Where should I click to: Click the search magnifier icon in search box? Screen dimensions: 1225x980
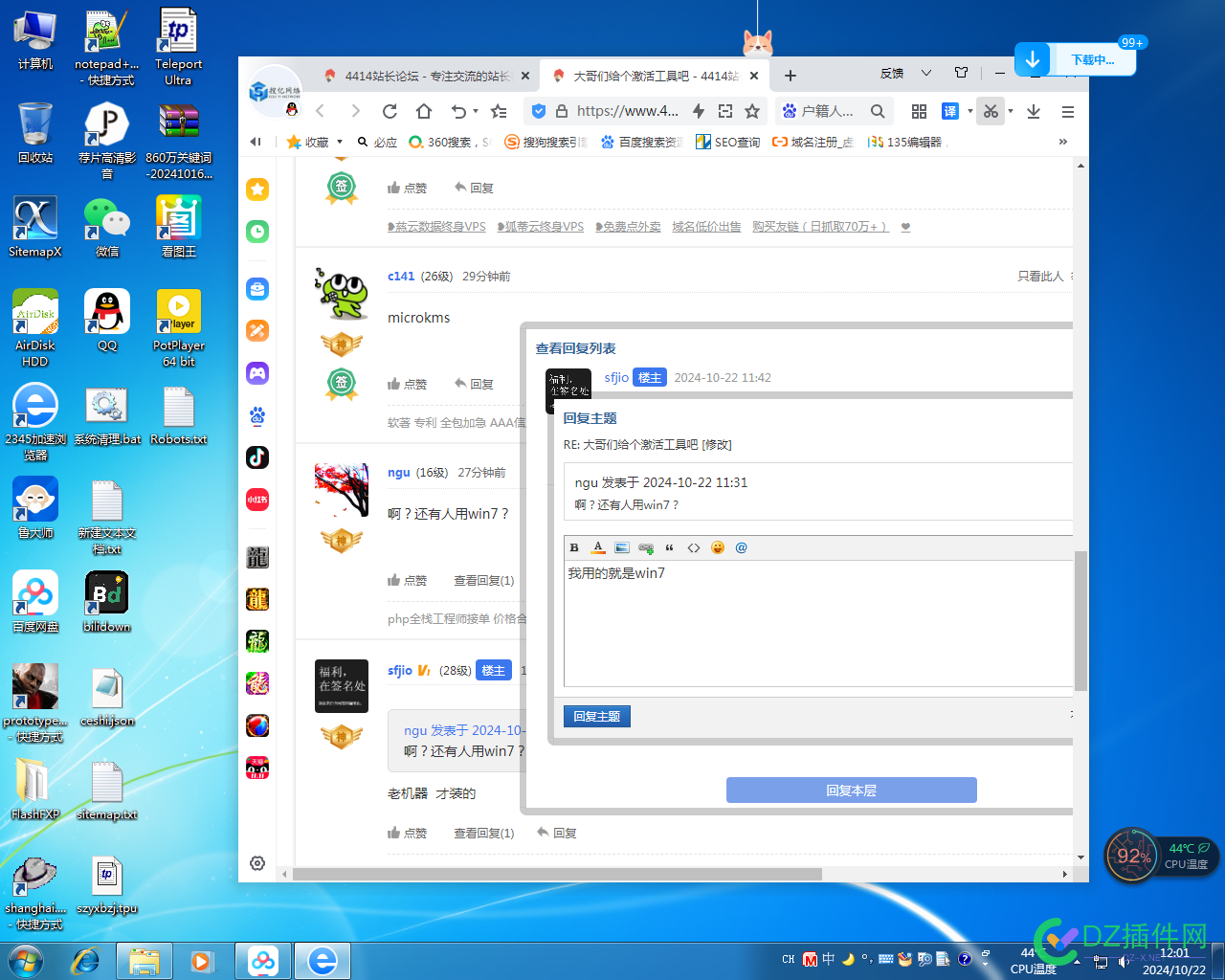coord(878,111)
